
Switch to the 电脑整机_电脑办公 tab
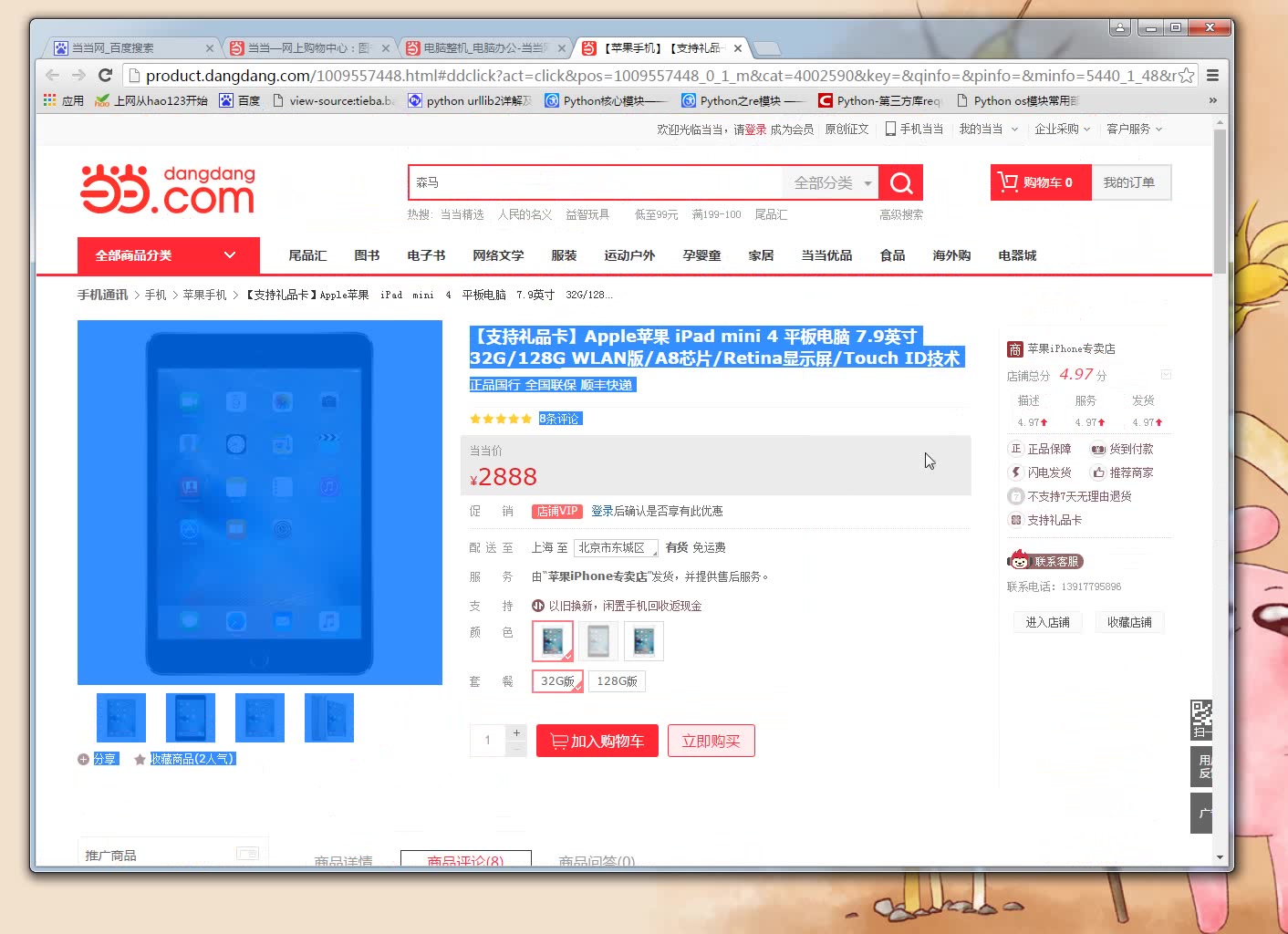coord(485,48)
